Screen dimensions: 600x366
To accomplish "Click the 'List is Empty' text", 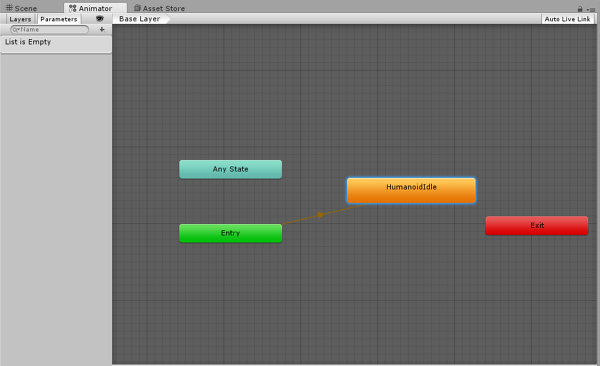I will click(28, 42).
